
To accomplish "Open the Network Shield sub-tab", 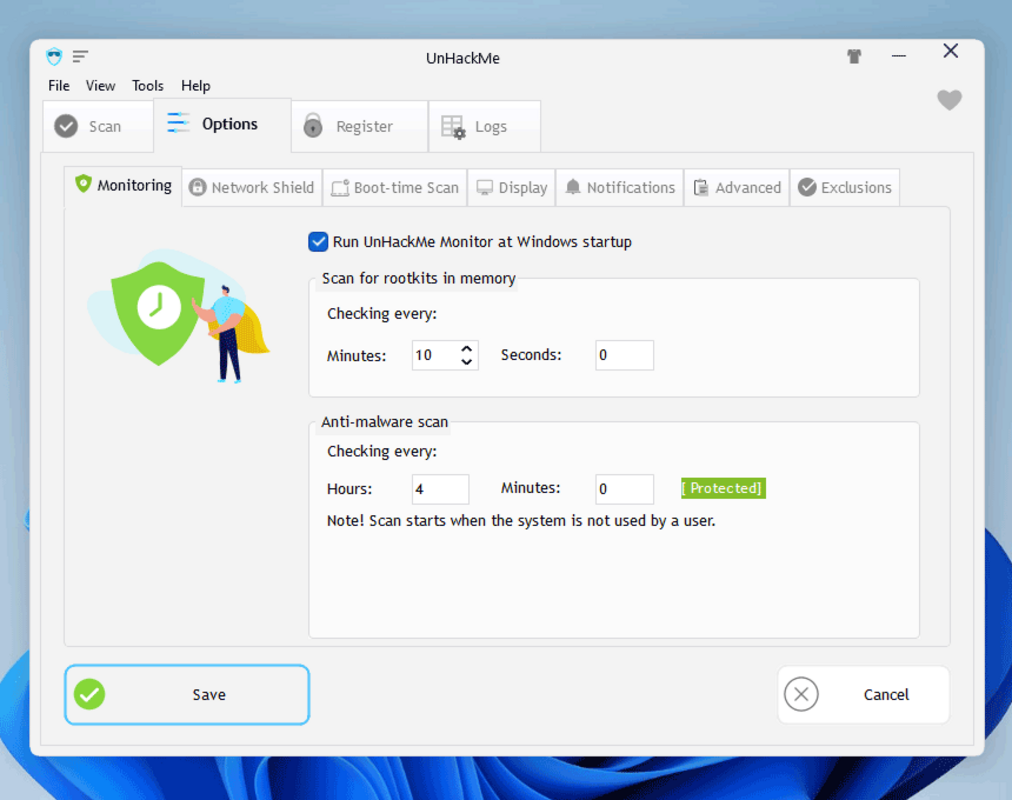I will tap(252, 188).
